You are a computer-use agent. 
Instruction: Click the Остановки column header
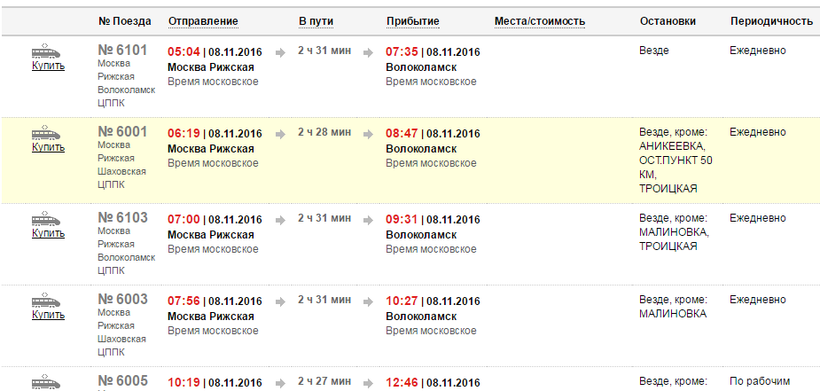click(x=668, y=21)
